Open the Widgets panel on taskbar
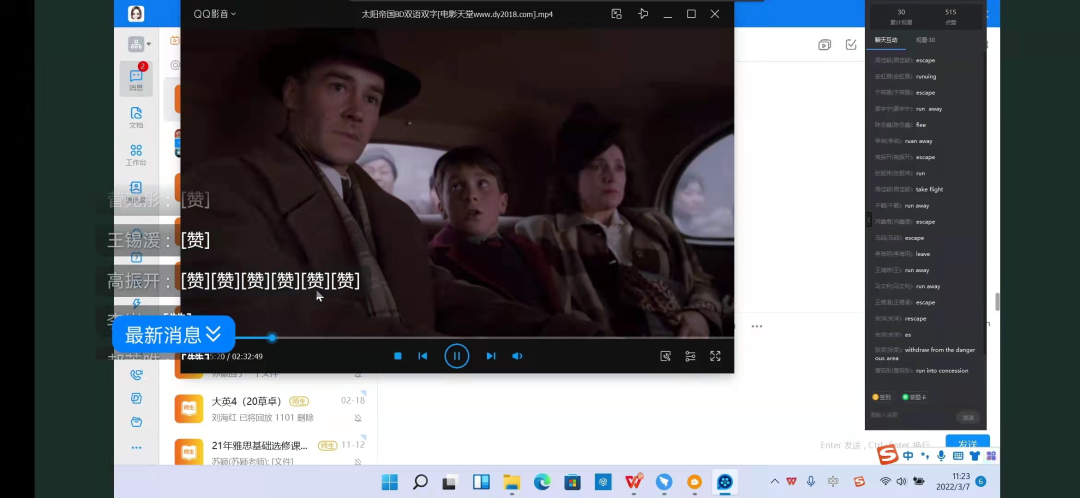The image size is (1080, 498). [481, 482]
